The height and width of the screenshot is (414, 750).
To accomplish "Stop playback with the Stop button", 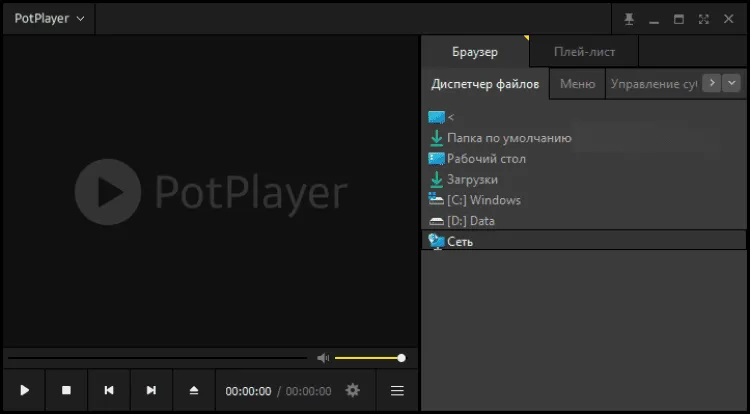I will point(66,391).
